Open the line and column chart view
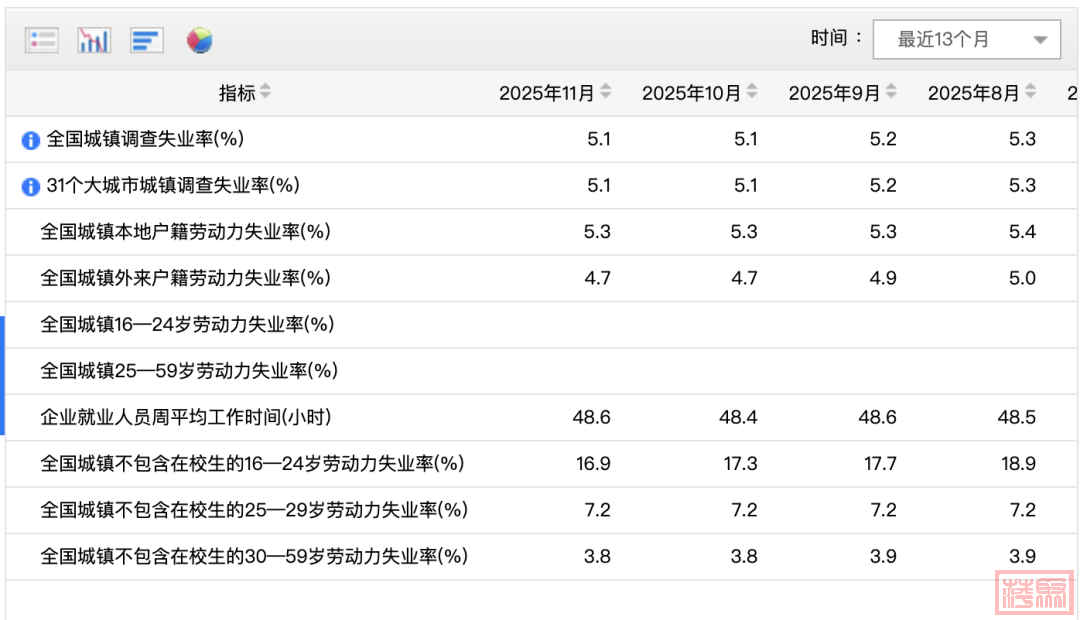The width and height of the screenshot is (1080, 620). click(x=94, y=40)
